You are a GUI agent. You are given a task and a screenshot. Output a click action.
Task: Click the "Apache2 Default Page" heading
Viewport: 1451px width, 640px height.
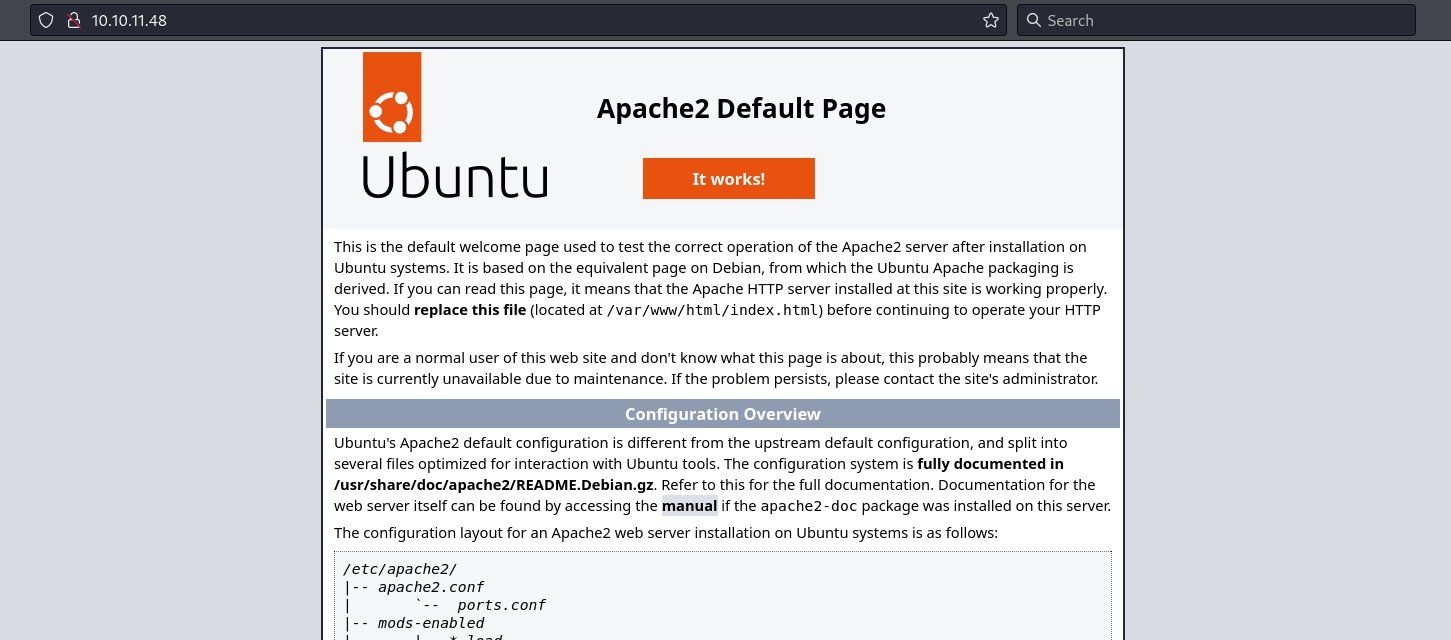coord(741,108)
